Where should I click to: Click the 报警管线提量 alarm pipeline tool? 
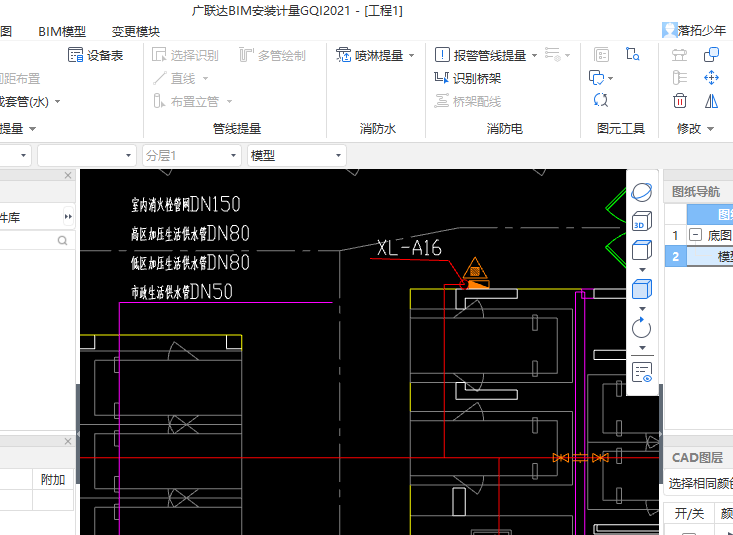click(x=481, y=55)
